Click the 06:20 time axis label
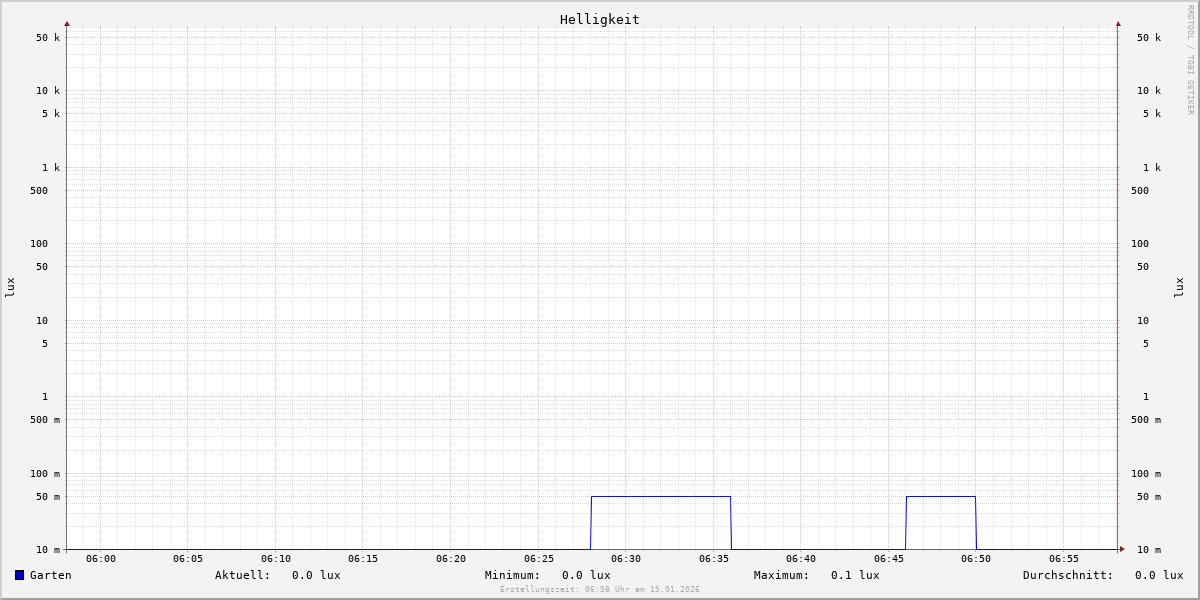This screenshot has height=600, width=1200. pos(451,559)
